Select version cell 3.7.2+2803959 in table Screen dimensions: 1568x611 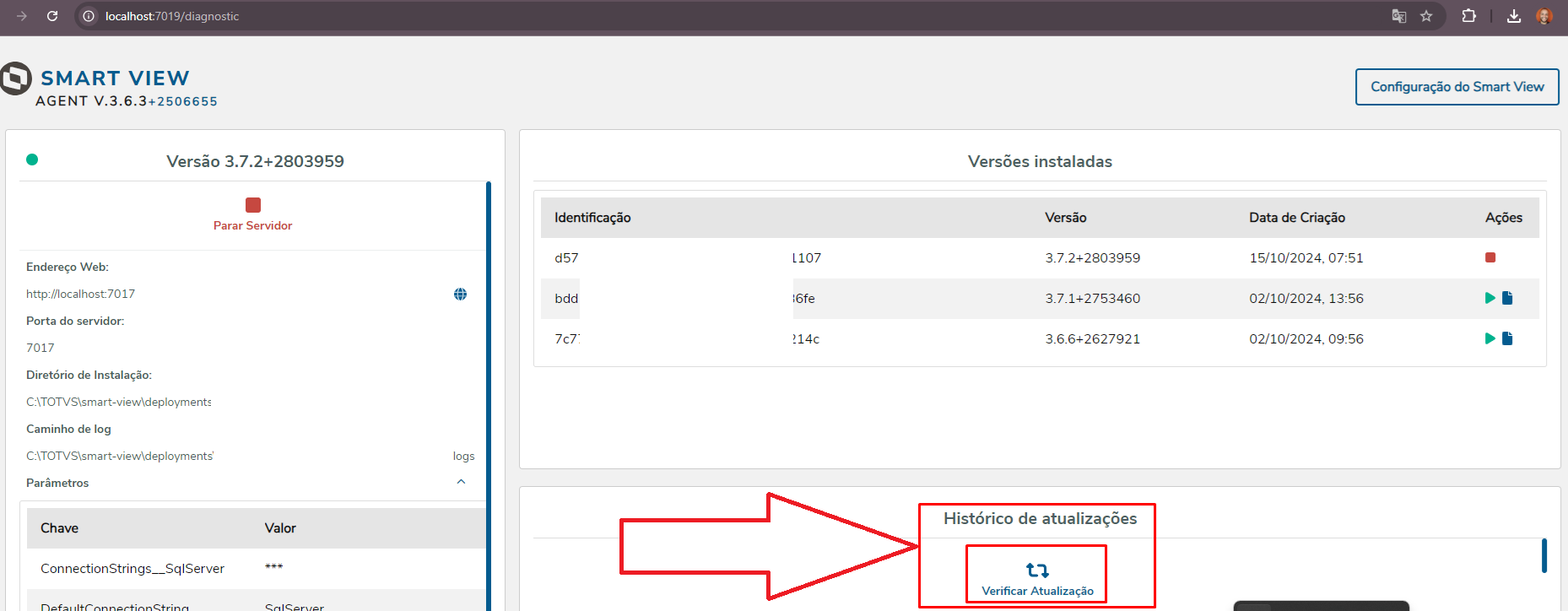pos(1093,258)
